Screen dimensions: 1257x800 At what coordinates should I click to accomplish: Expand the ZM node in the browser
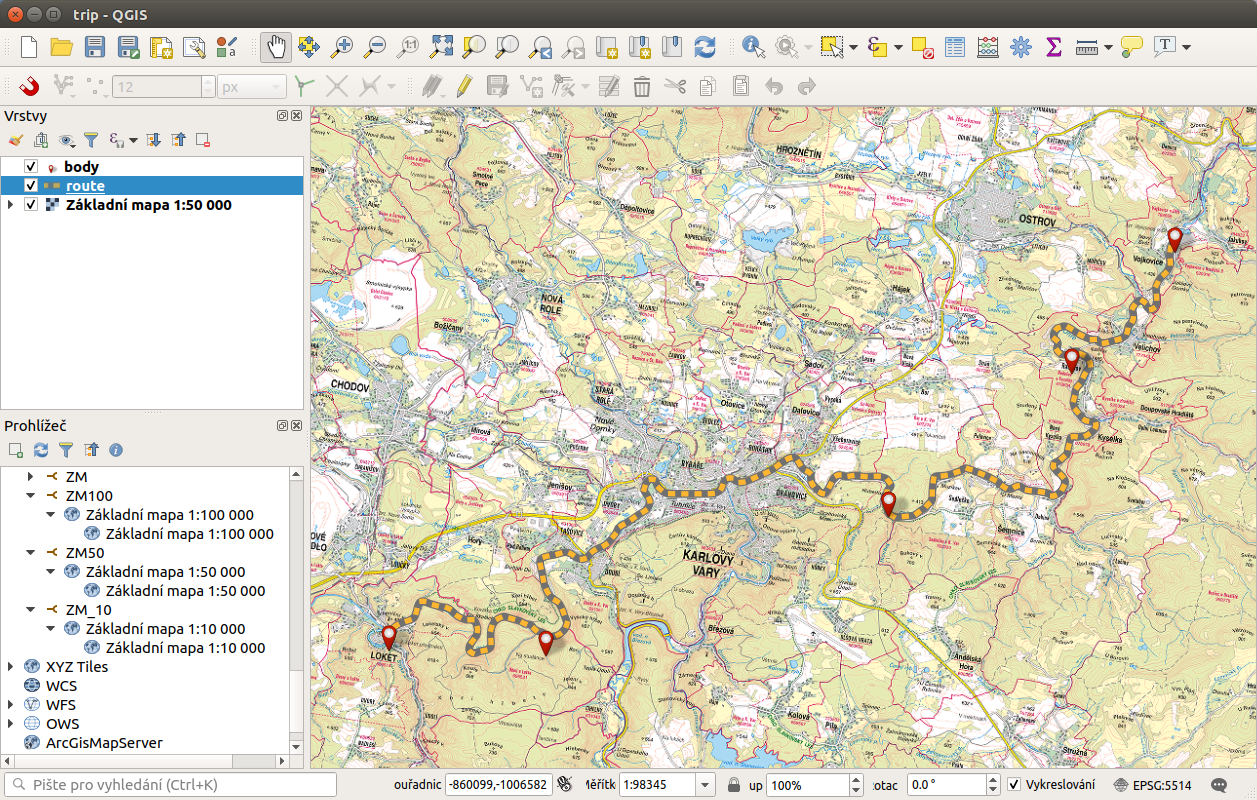point(30,477)
